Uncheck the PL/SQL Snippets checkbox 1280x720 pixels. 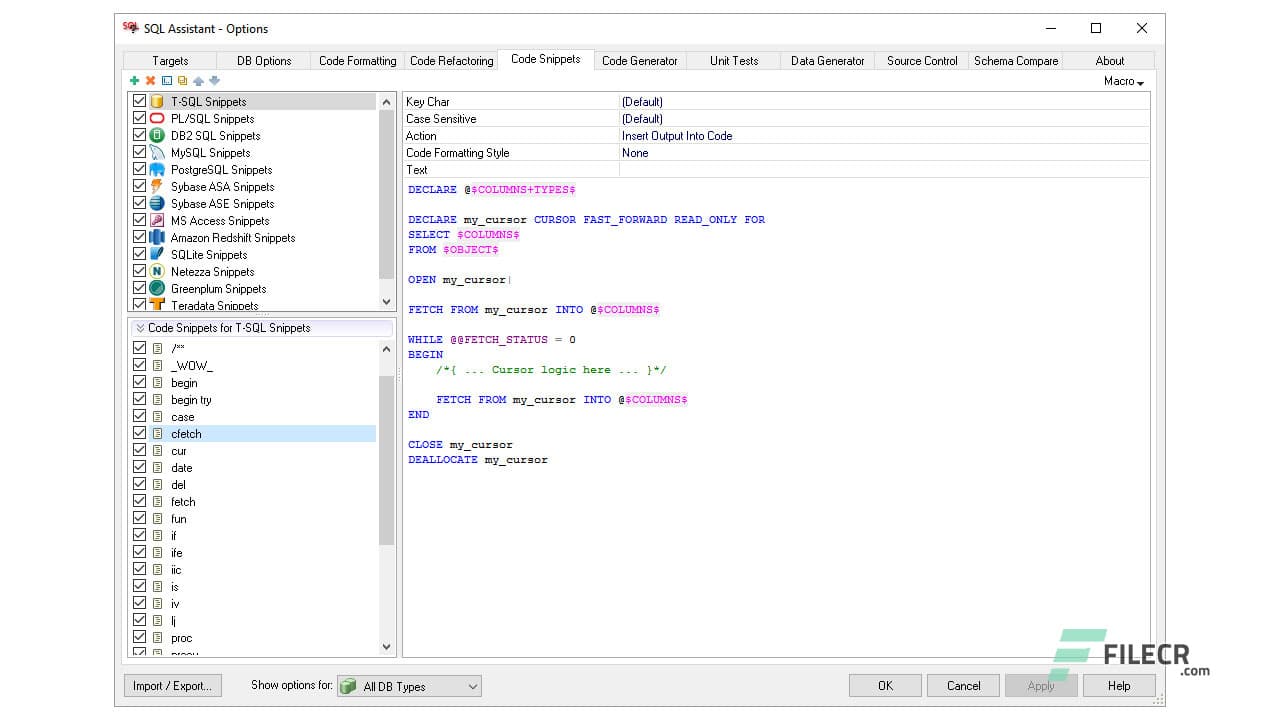click(139, 118)
